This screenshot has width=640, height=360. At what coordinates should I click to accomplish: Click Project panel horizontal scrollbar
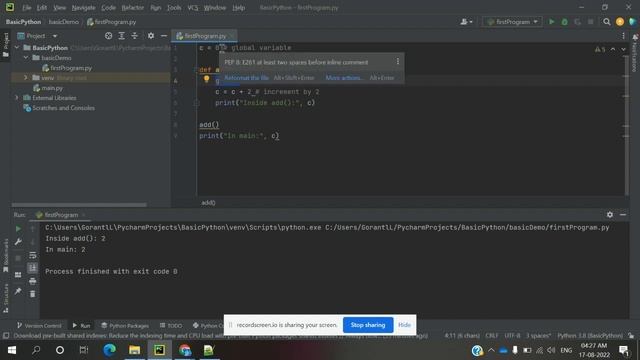[x=79, y=205]
